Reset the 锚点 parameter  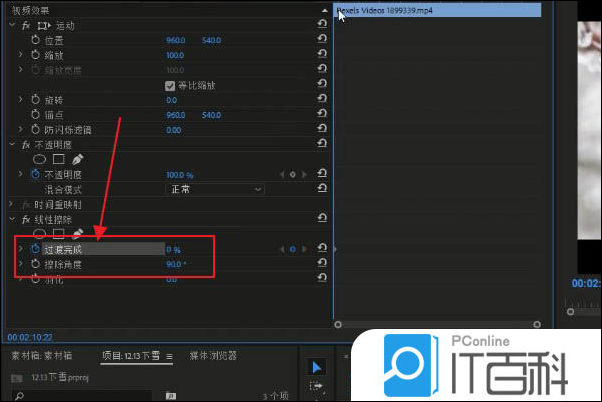point(322,113)
